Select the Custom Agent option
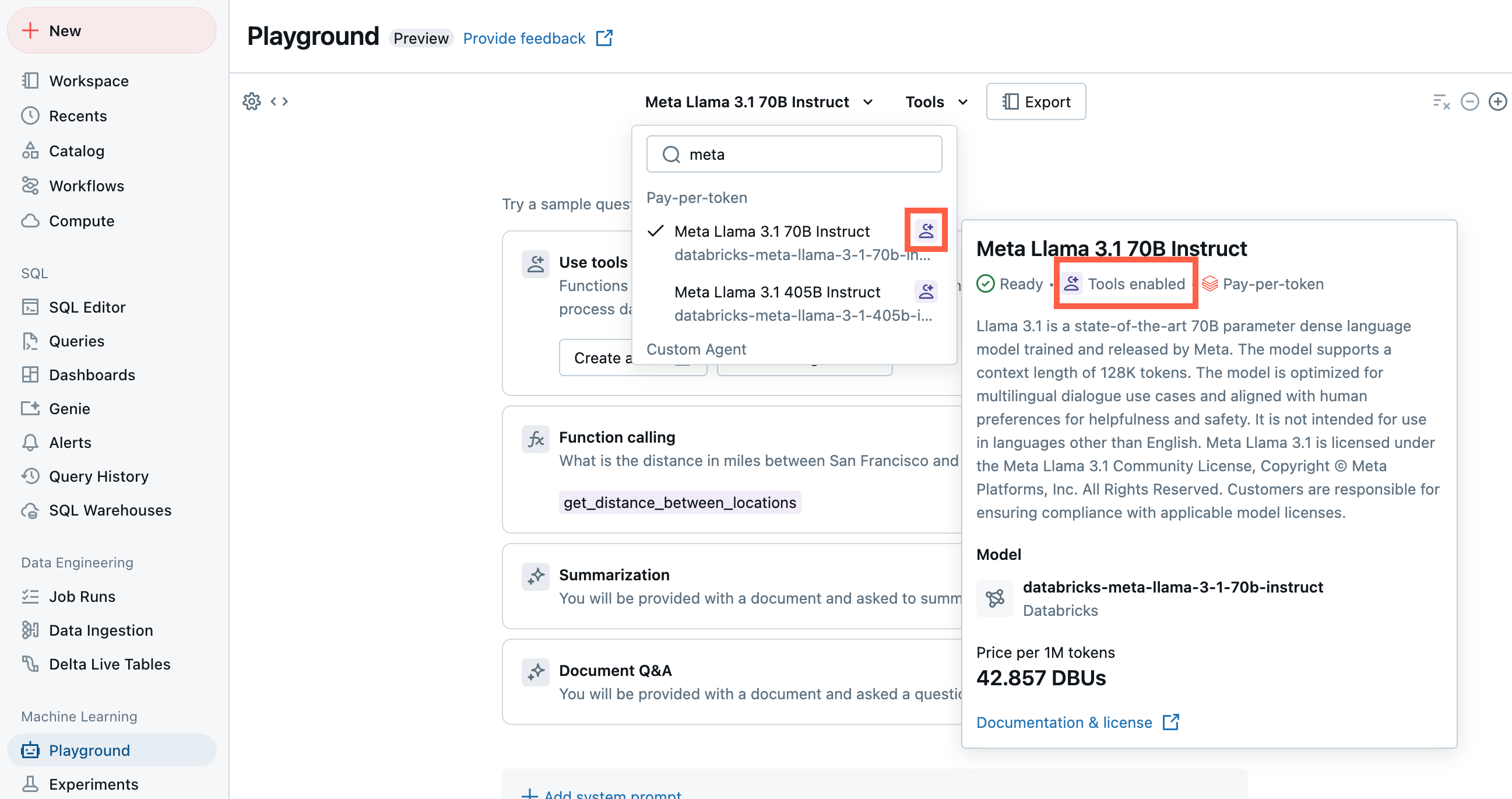1512x799 pixels. coord(697,349)
